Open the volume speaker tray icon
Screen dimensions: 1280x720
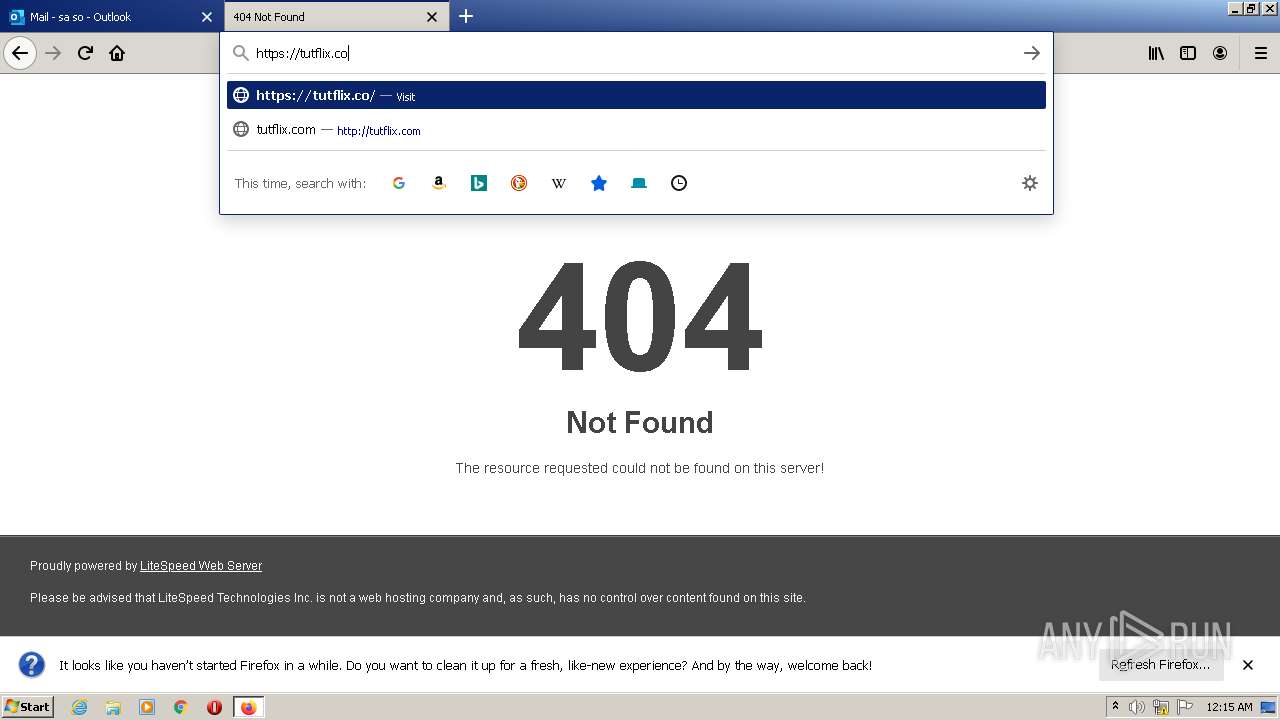1137,707
